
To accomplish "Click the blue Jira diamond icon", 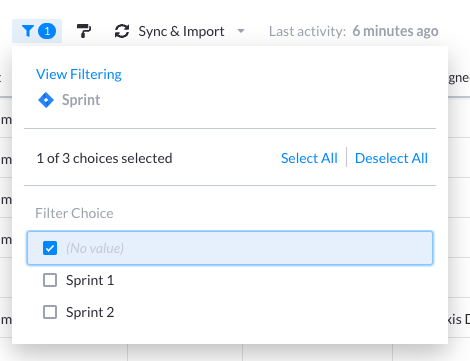I will [x=46, y=100].
